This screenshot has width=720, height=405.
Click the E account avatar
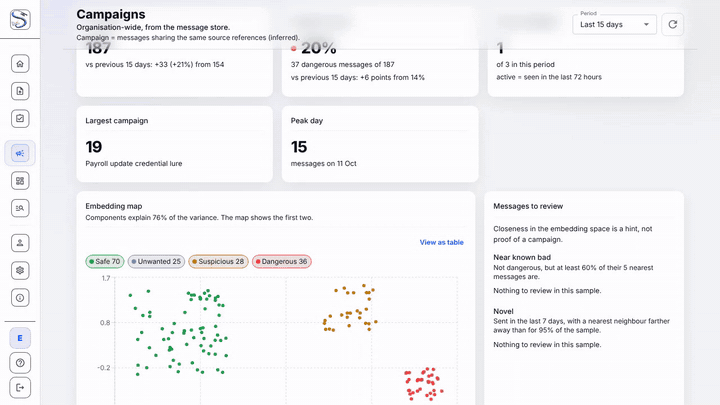pos(20,338)
